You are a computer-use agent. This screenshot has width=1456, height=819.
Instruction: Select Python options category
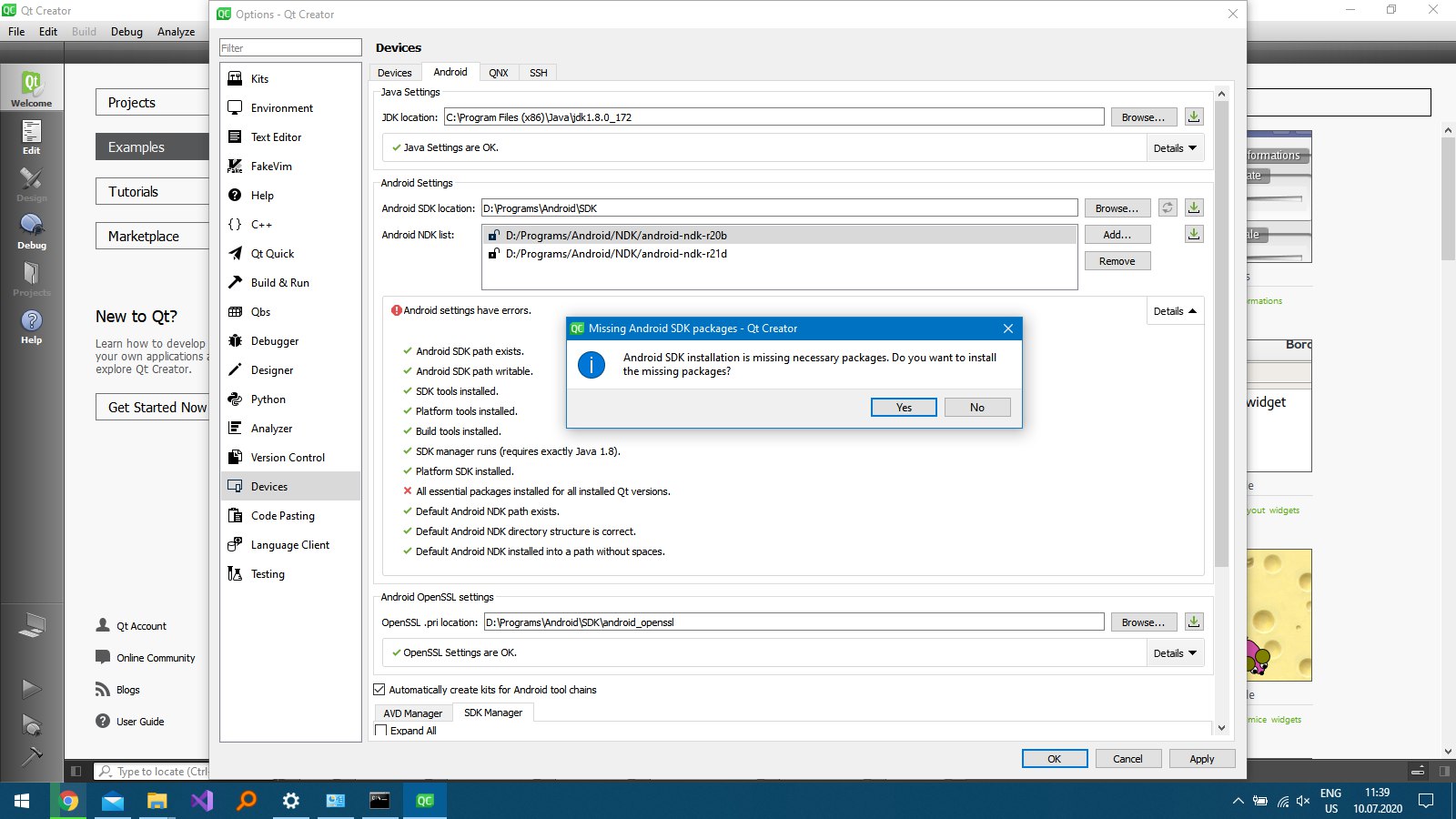pyautogui.click(x=290, y=399)
